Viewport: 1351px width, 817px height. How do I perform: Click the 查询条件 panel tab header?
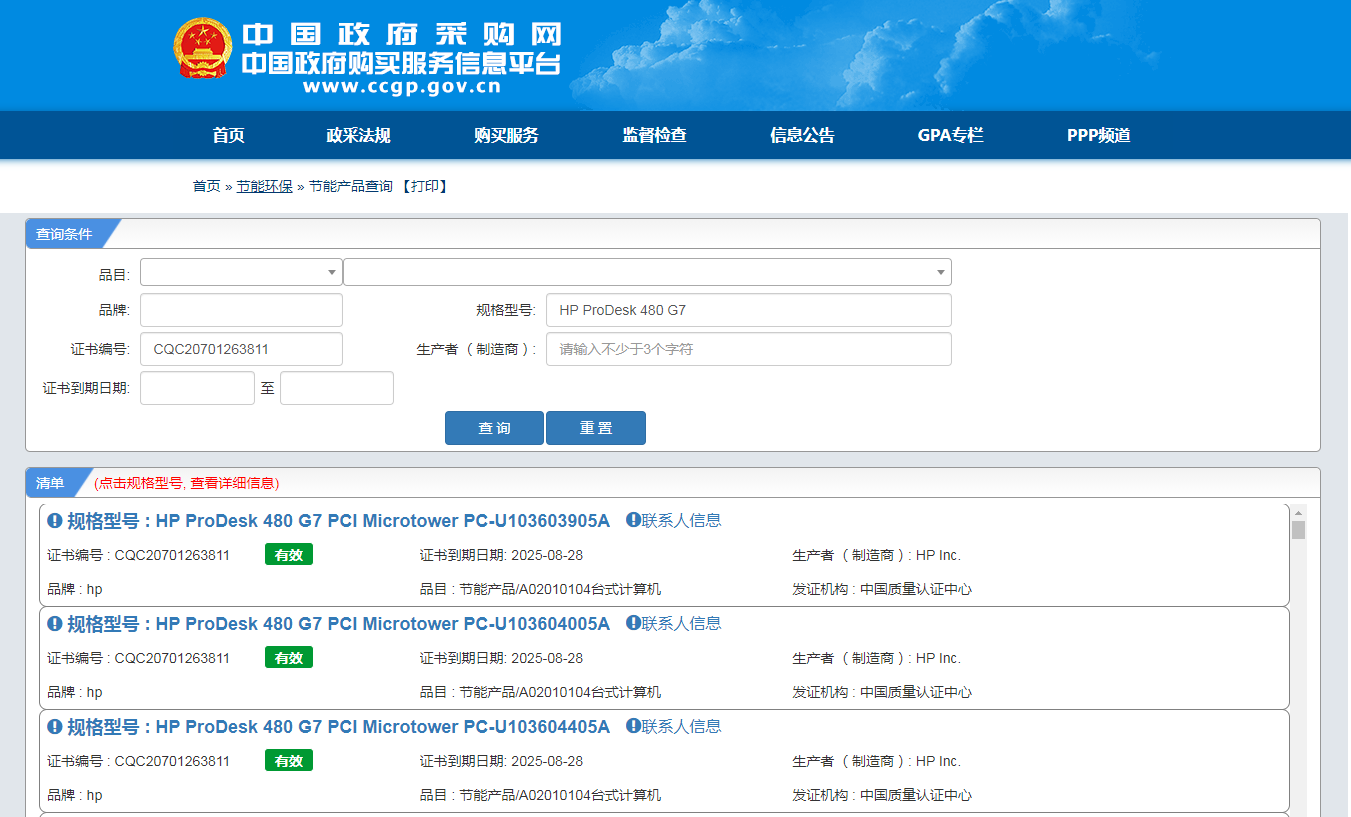[66, 234]
